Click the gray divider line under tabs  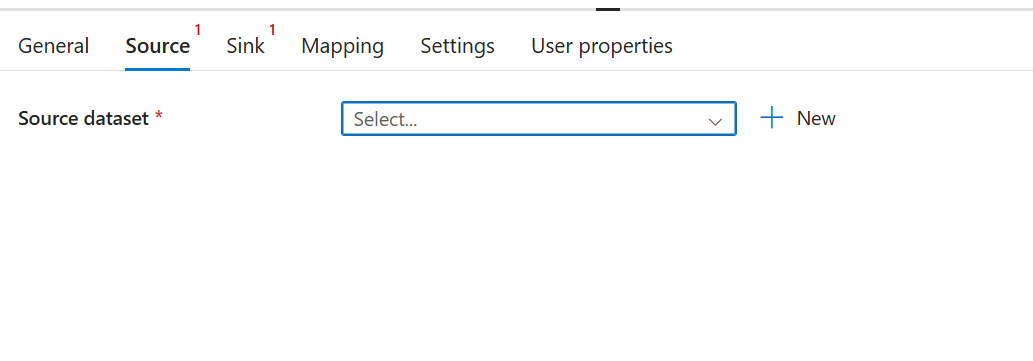(516, 70)
